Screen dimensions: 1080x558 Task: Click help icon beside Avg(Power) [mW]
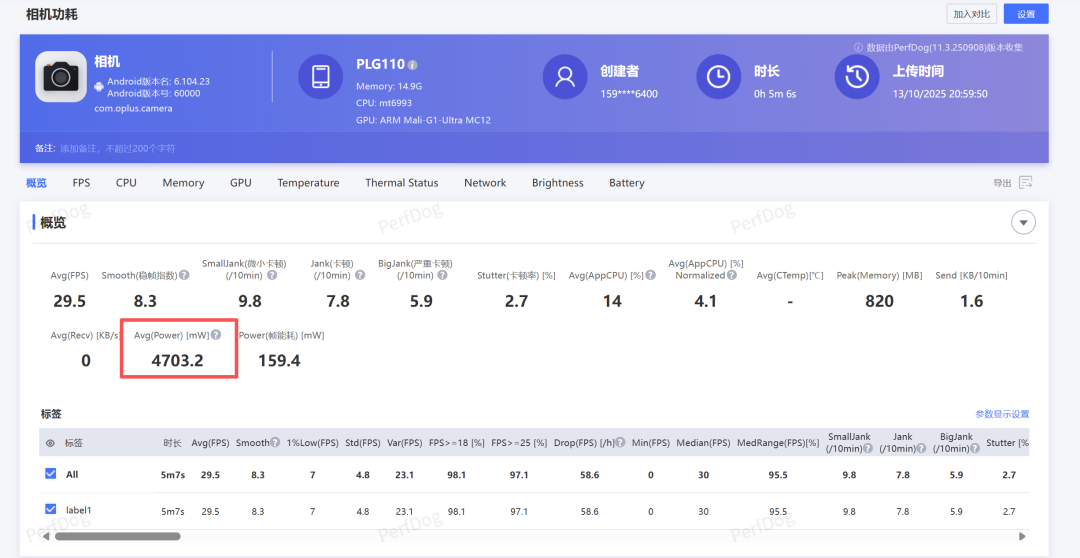[216, 335]
